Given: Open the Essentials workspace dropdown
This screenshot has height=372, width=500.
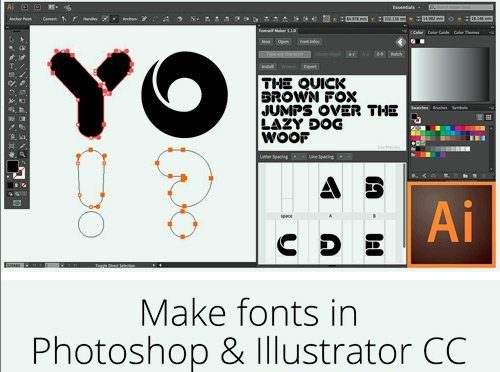Looking at the screenshot, I should 406,7.
